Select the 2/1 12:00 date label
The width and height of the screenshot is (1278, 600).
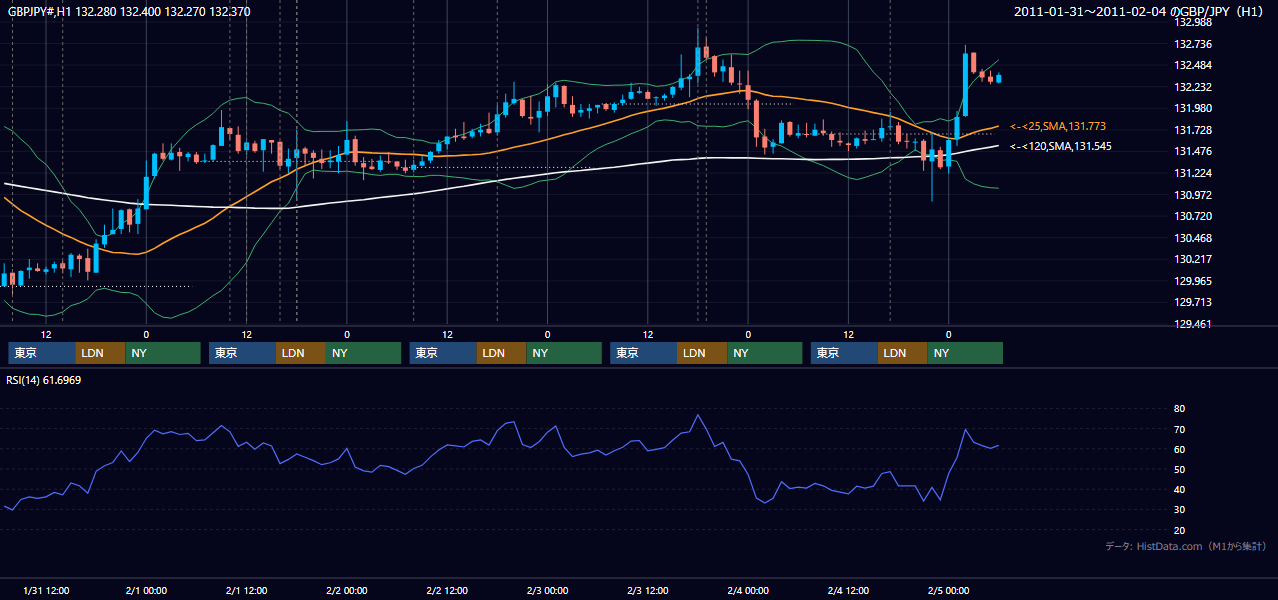click(x=246, y=590)
